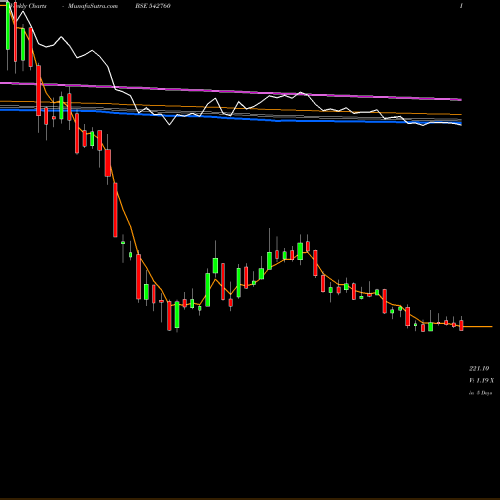
Task: Click the 'in 5 Days' text
Action: tap(480, 393)
